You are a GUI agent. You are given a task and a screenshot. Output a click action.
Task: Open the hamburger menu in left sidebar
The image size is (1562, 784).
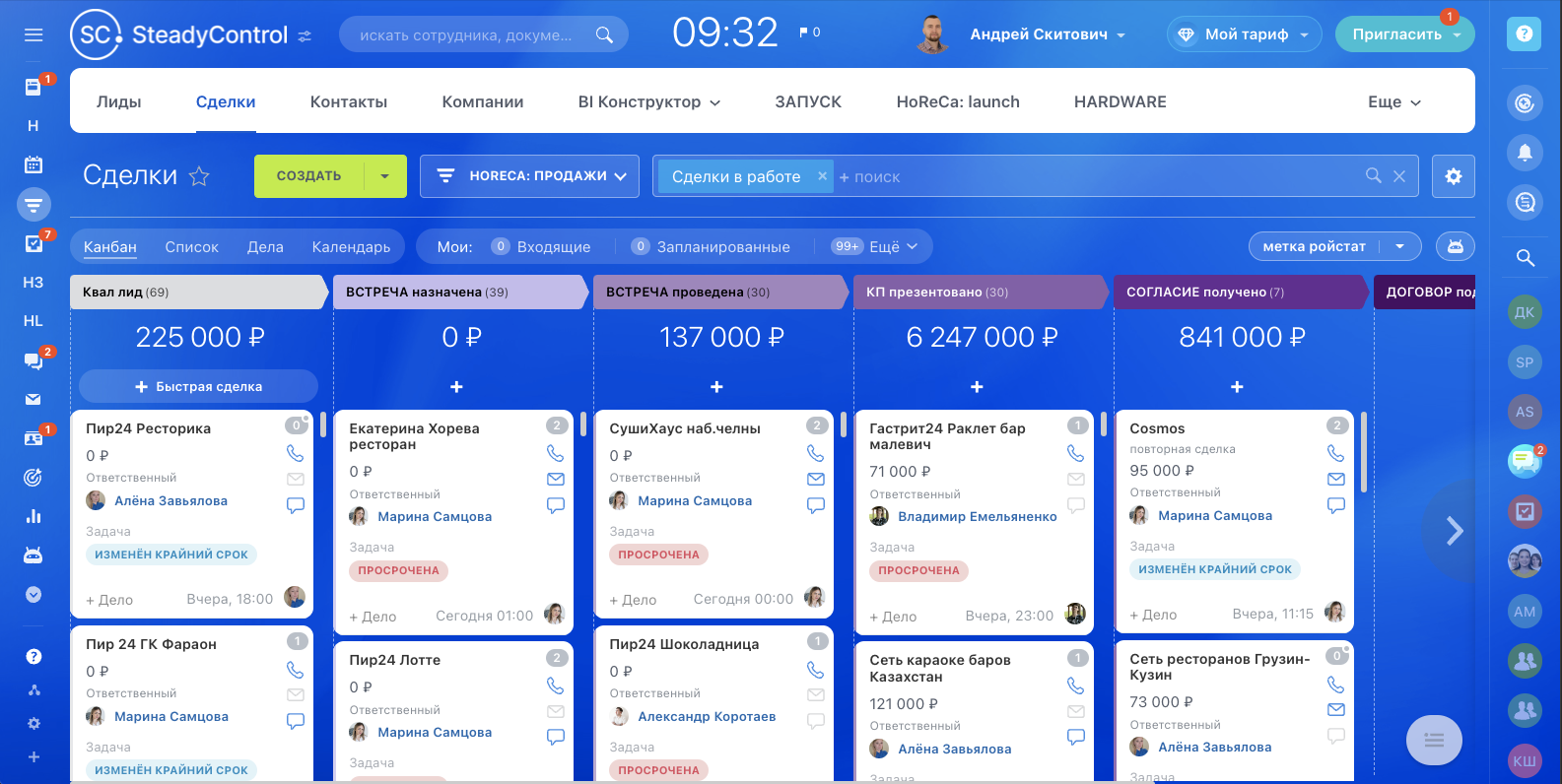[x=34, y=35]
